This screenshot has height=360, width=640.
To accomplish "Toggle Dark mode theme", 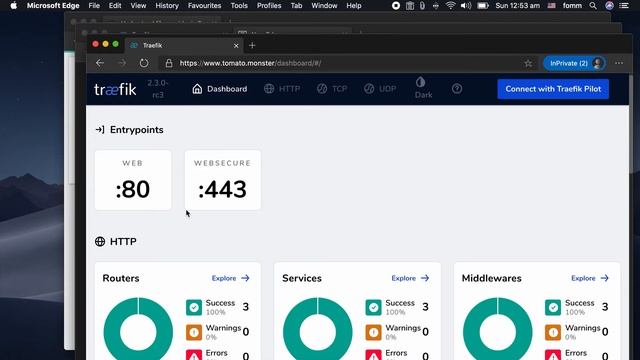I will tap(423, 88).
